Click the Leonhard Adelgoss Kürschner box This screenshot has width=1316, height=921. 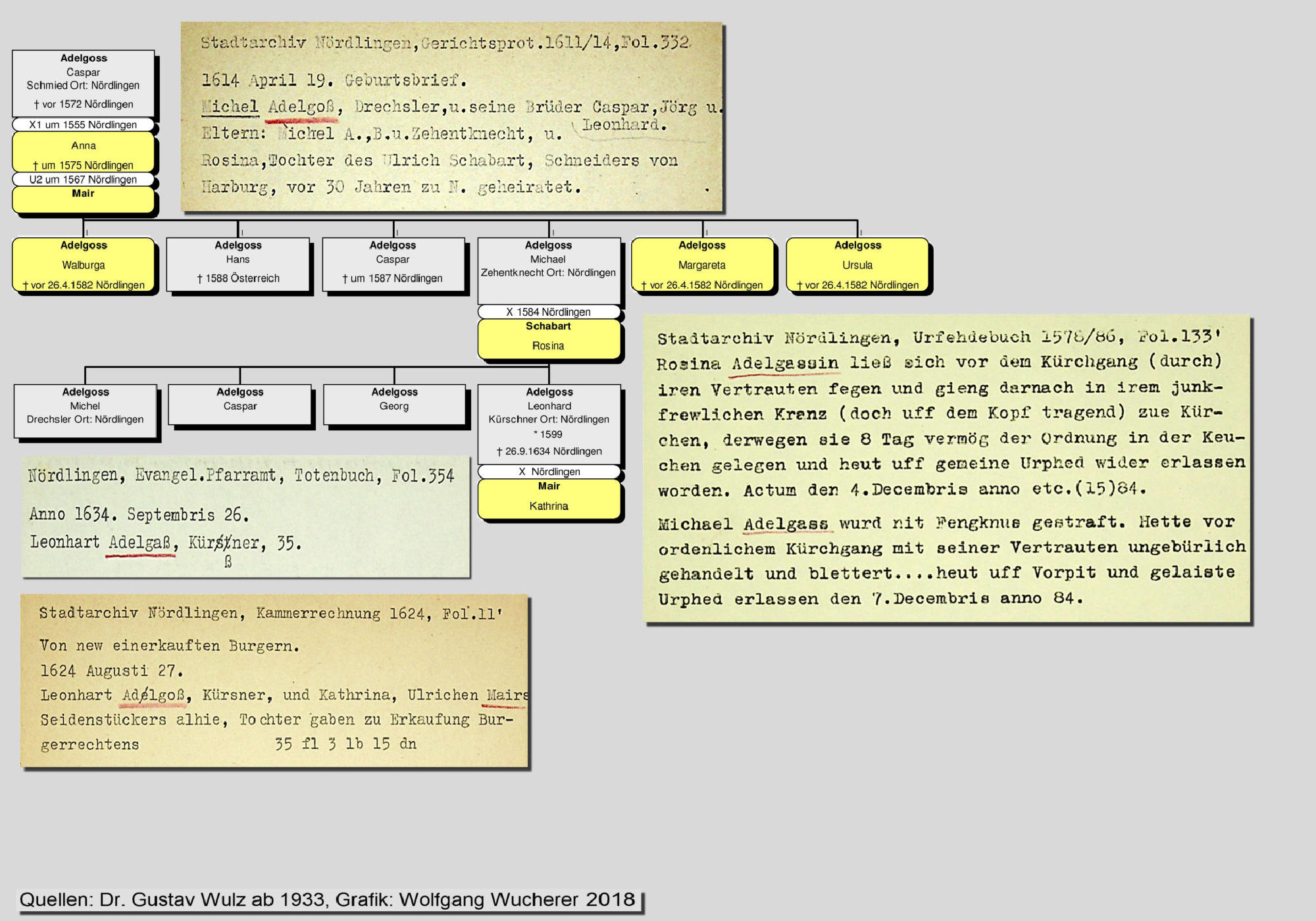(549, 423)
